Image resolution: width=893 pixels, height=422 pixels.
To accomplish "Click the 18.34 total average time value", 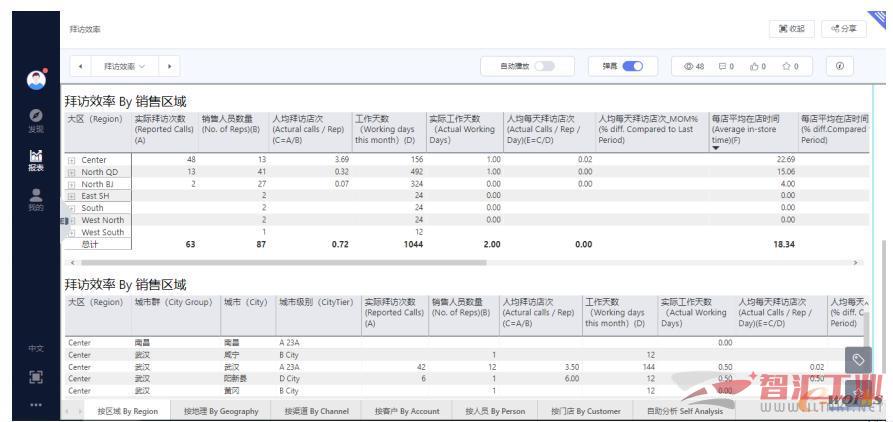I will coord(784,244).
